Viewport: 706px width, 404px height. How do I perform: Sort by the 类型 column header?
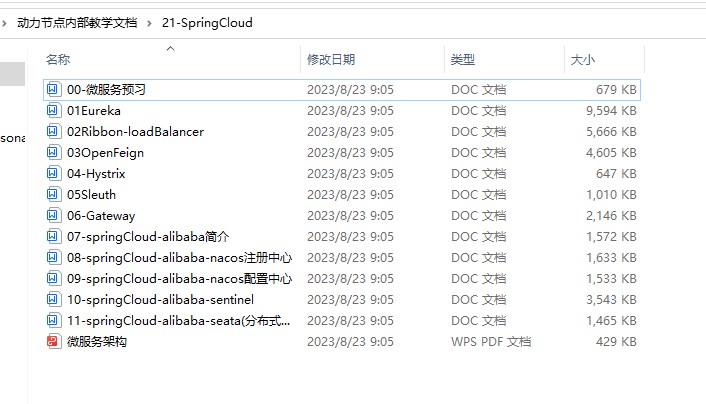click(x=463, y=59)
